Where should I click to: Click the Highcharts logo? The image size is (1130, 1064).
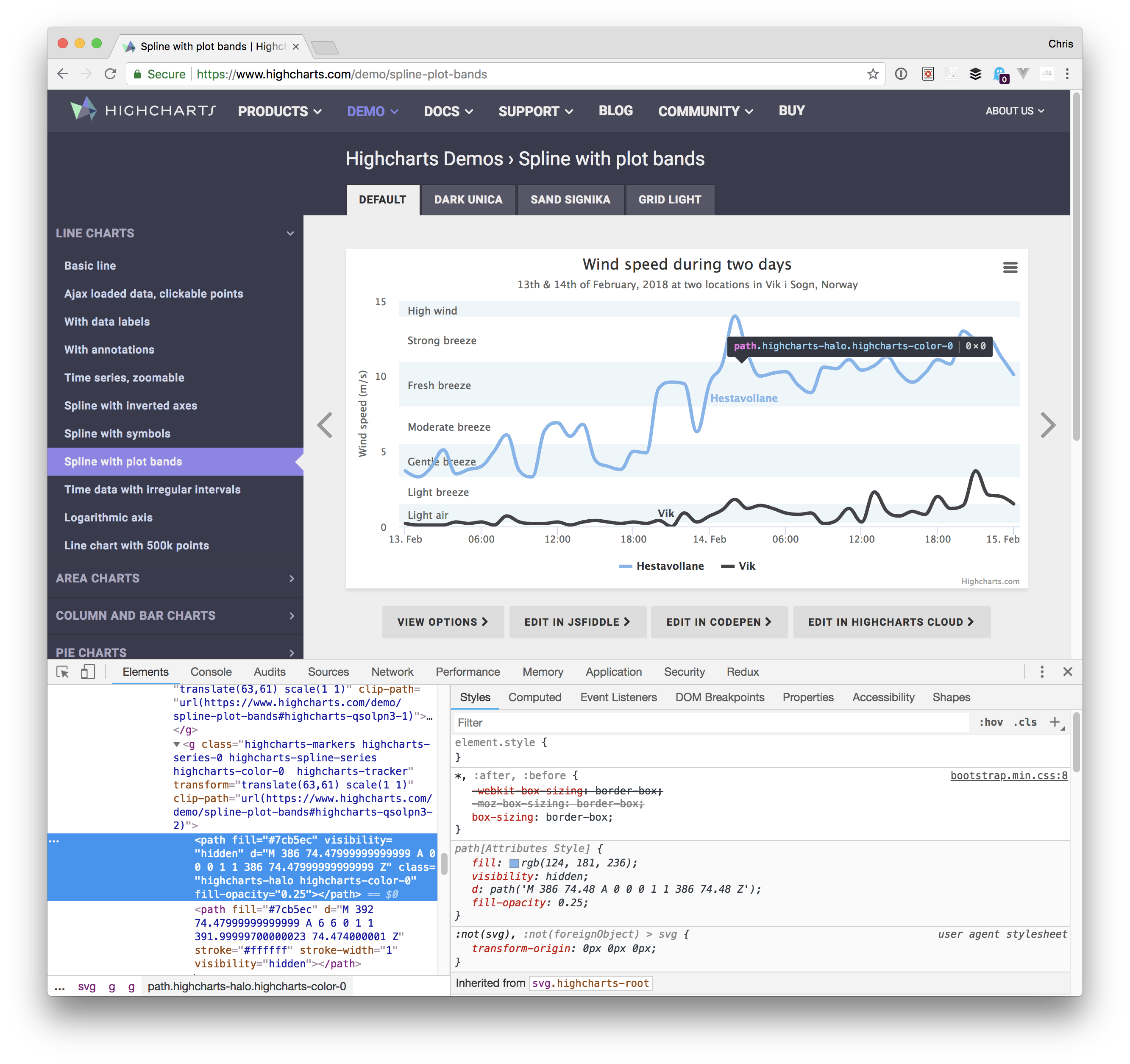[x=143, y=110]
